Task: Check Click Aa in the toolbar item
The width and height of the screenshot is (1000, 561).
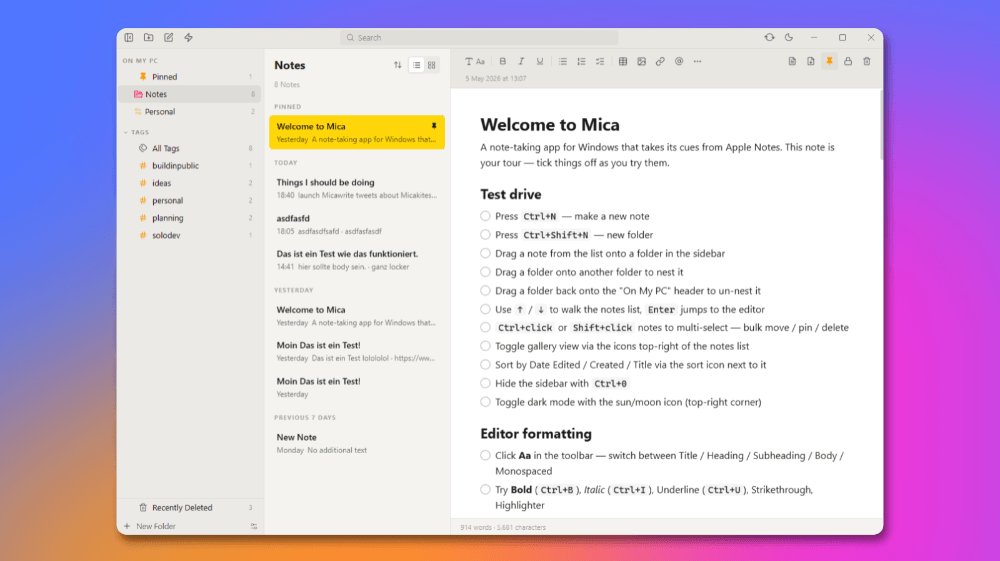Action: (x=485, y=455)
